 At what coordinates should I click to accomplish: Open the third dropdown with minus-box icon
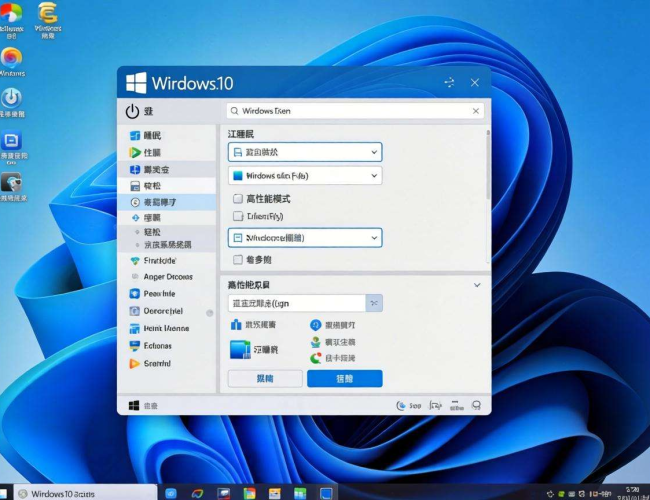point(305,238)
